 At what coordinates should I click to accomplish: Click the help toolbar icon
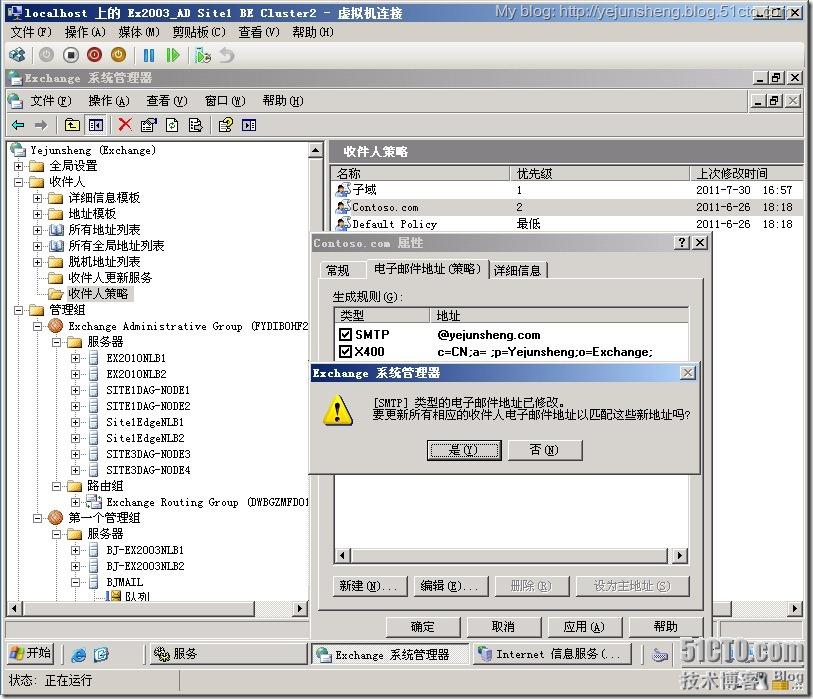click(226, 125)
